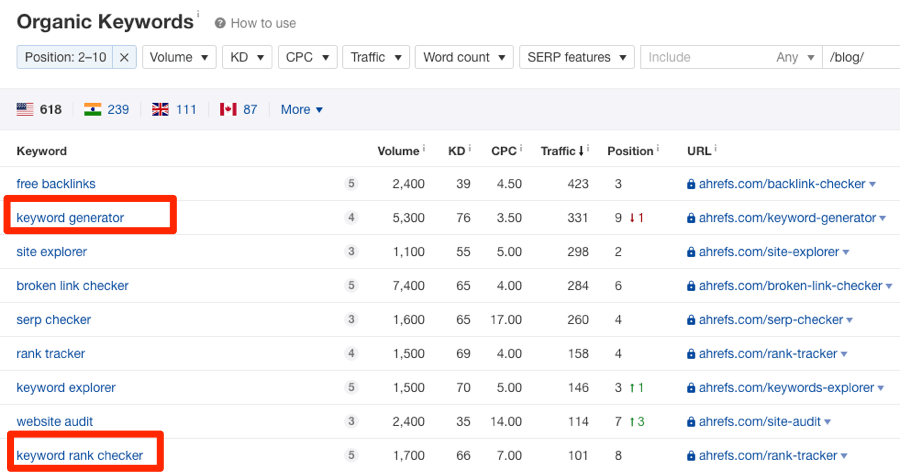Click the word count badge for website audit
900x472 pixels.
pyautogui.click(x=351, y=421)
